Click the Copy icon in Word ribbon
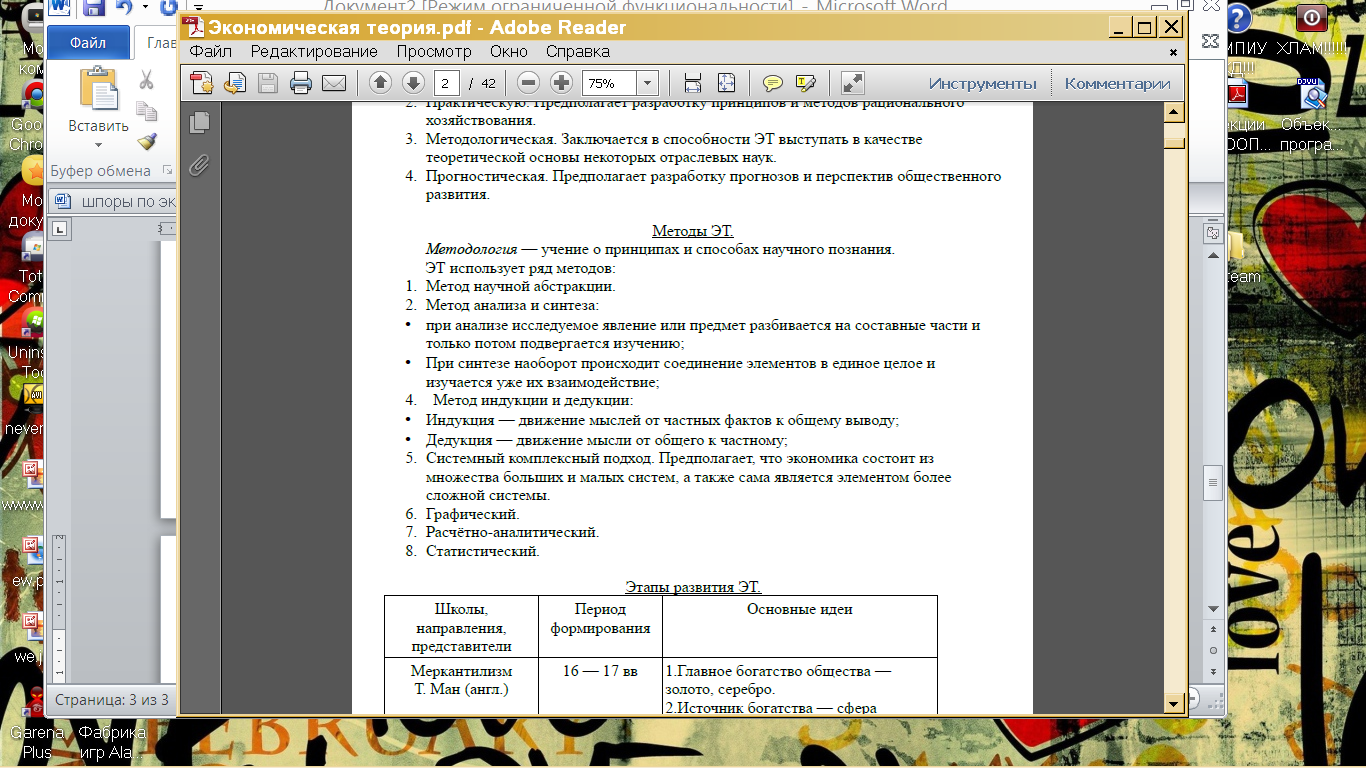The width and height of the screenshot is (1366, 768). [146, 111]
